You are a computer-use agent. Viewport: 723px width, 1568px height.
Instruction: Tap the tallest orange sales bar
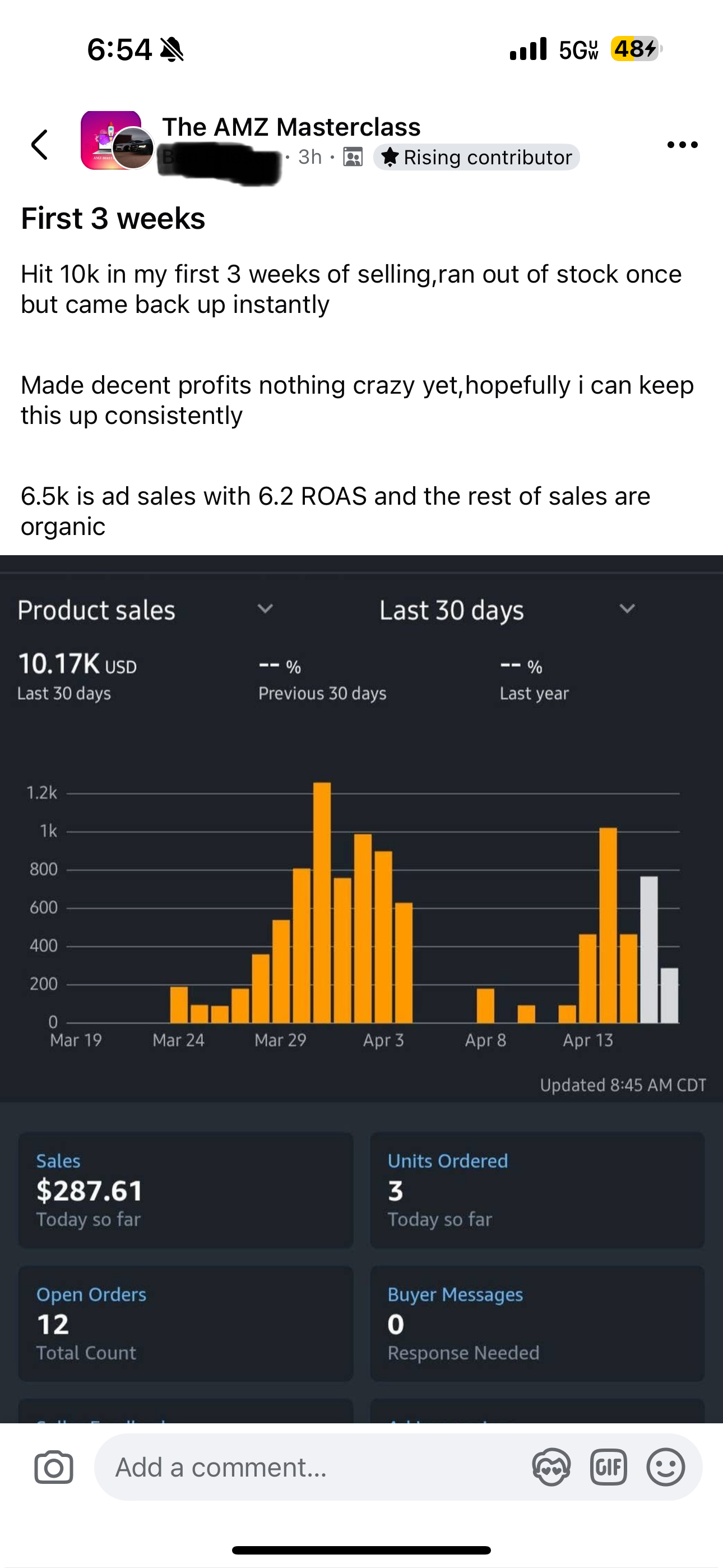click(x=322, y=902)
